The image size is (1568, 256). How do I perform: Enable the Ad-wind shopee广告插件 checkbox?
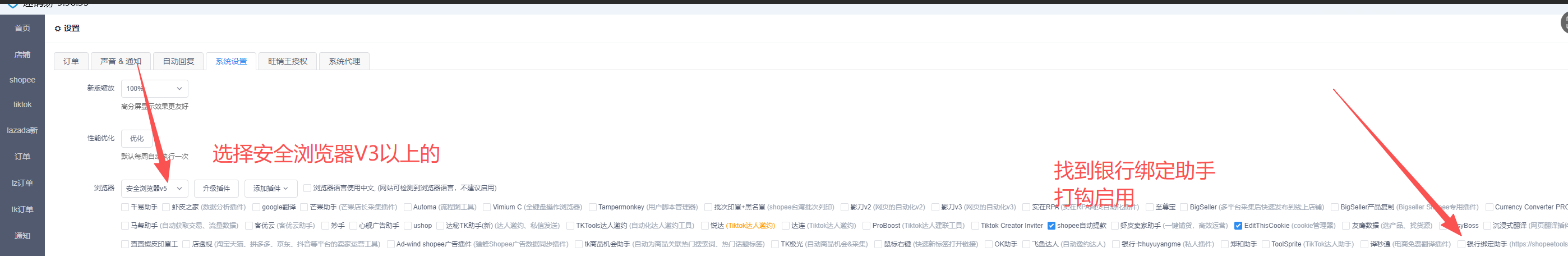coord(391,244)
